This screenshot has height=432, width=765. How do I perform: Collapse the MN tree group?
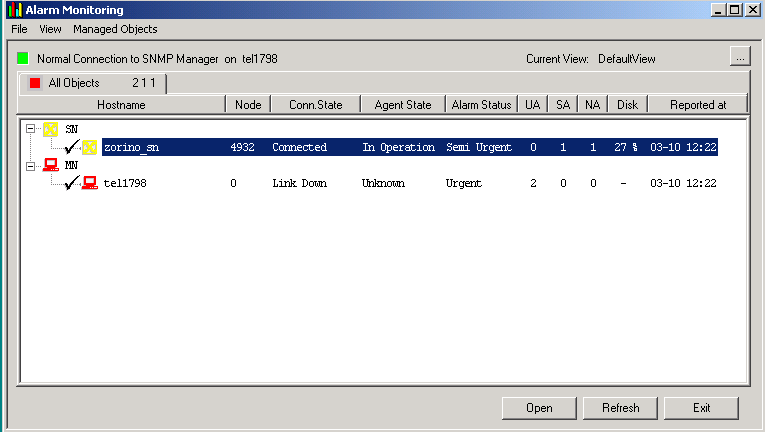click(x=31, y=165)
